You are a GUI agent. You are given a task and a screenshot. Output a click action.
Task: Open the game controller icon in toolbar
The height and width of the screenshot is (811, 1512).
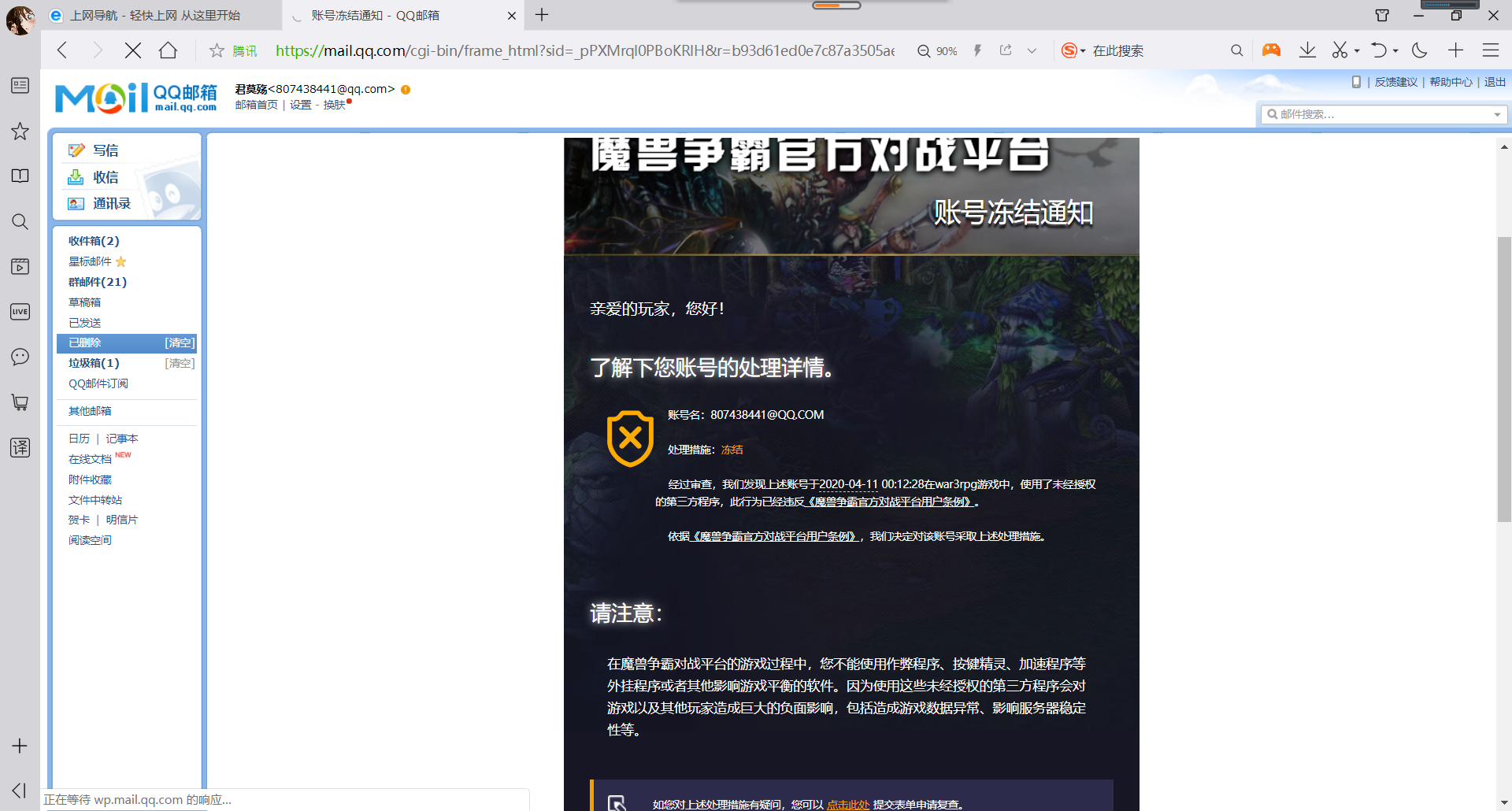1271,50
